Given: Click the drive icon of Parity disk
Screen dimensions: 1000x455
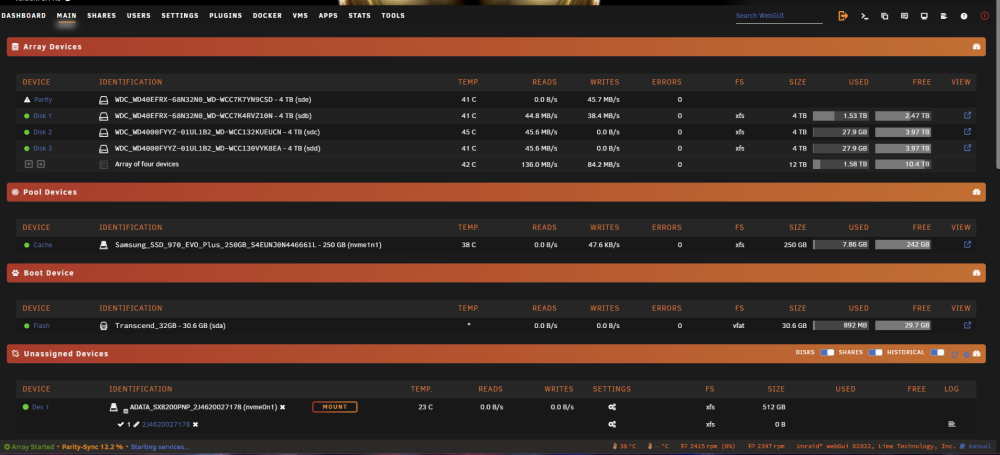Looking at the screenshot, I should click(x=103, y=100).
